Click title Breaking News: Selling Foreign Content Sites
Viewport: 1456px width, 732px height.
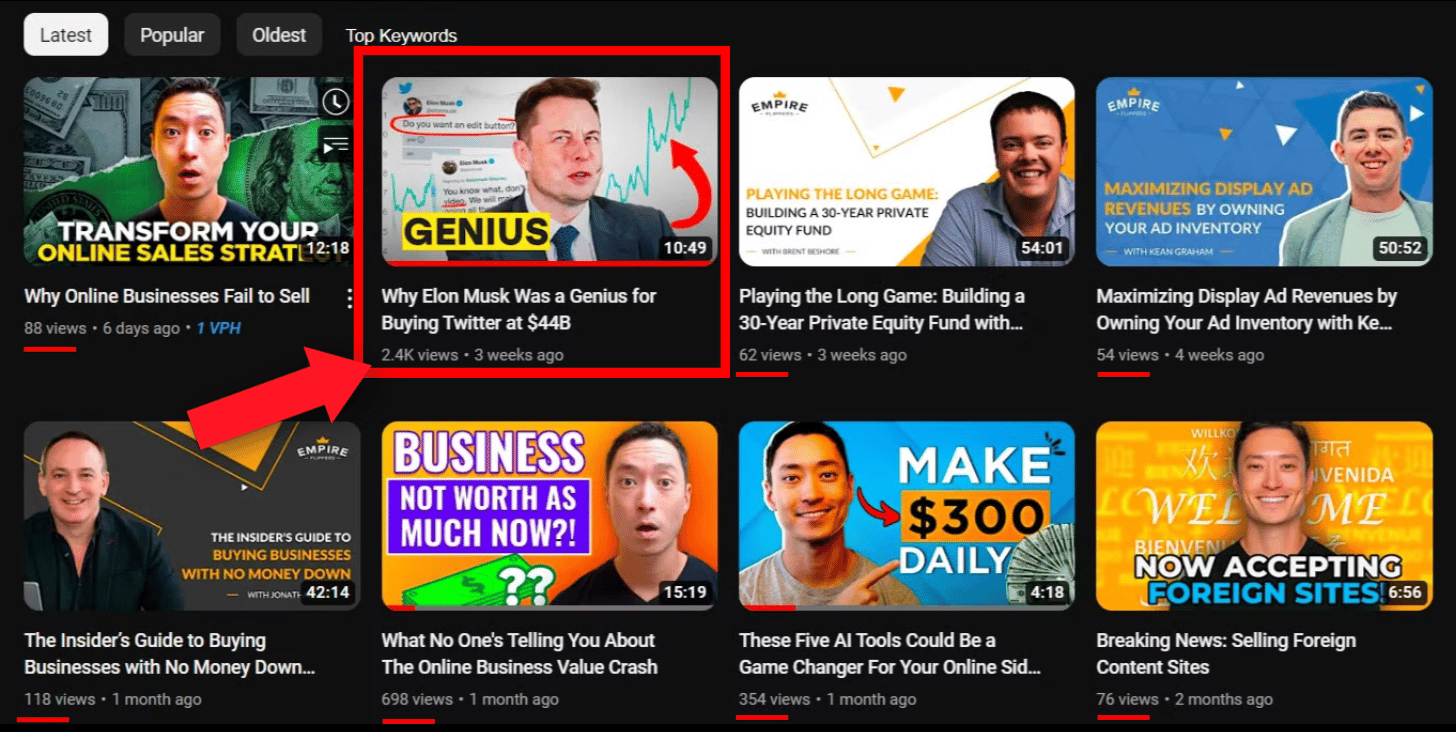(x=1226, y=654)
